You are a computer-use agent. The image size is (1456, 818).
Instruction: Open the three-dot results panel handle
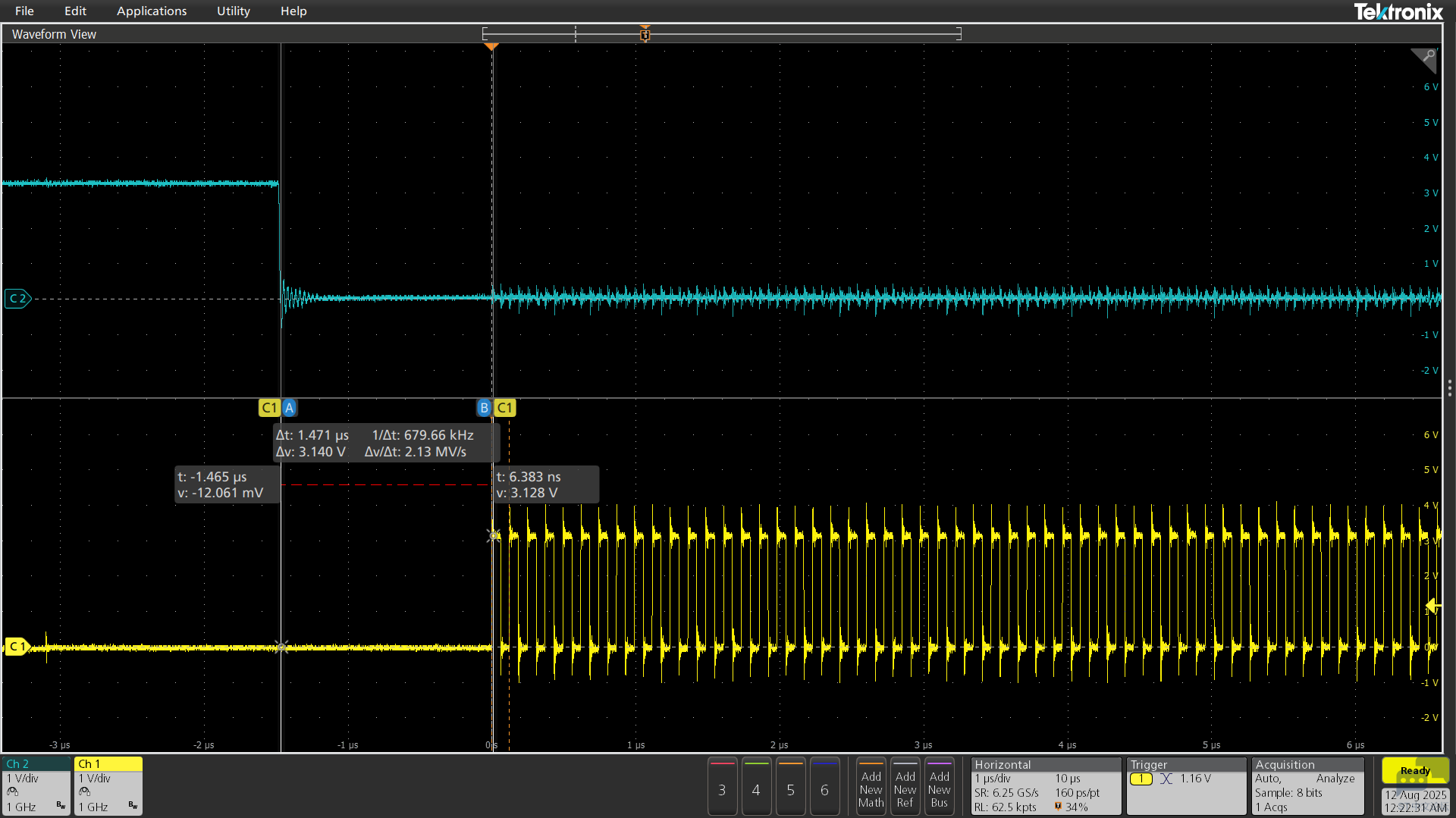coord(1449,388)
